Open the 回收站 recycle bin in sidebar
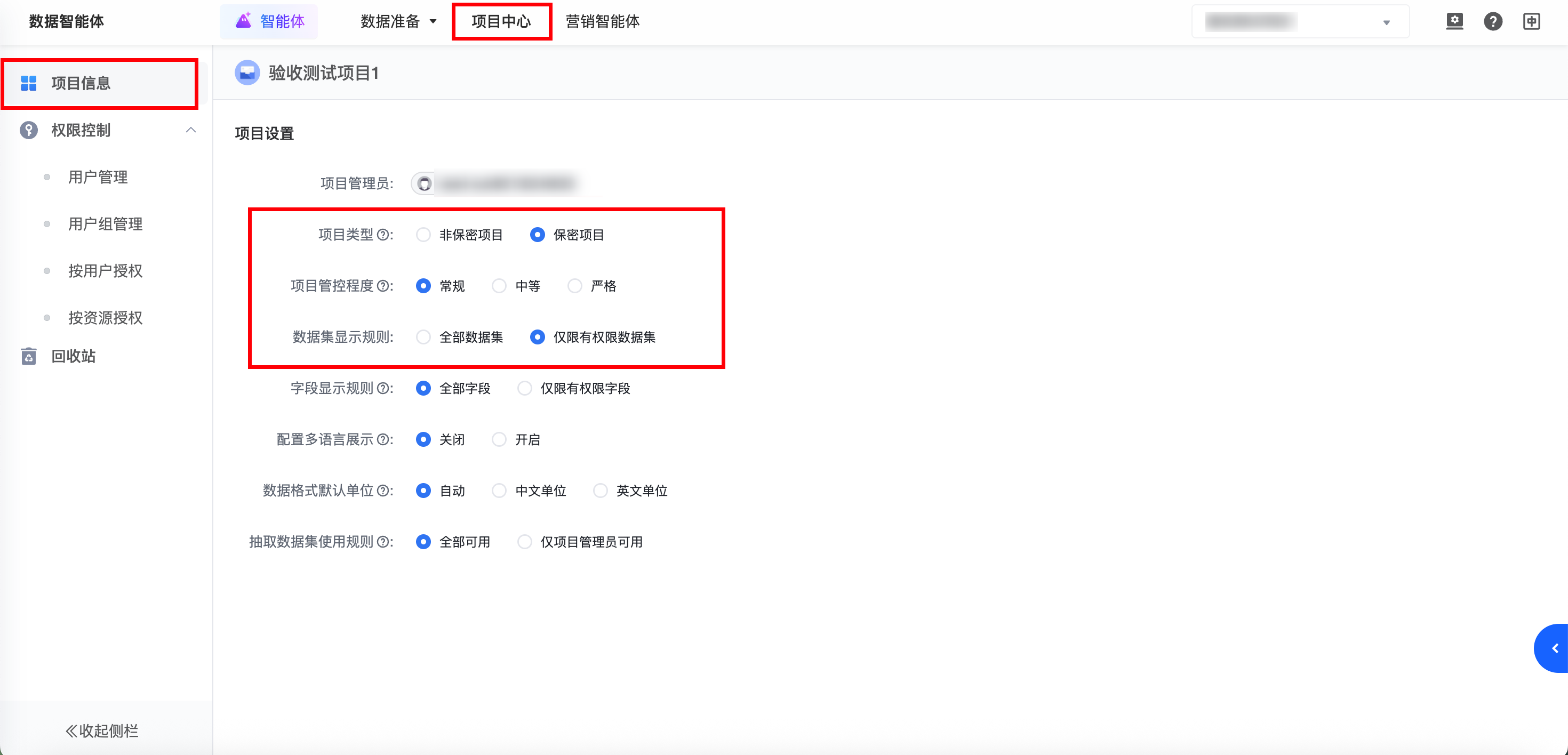Screen dimensions: 1568x755 pos(73,357)
